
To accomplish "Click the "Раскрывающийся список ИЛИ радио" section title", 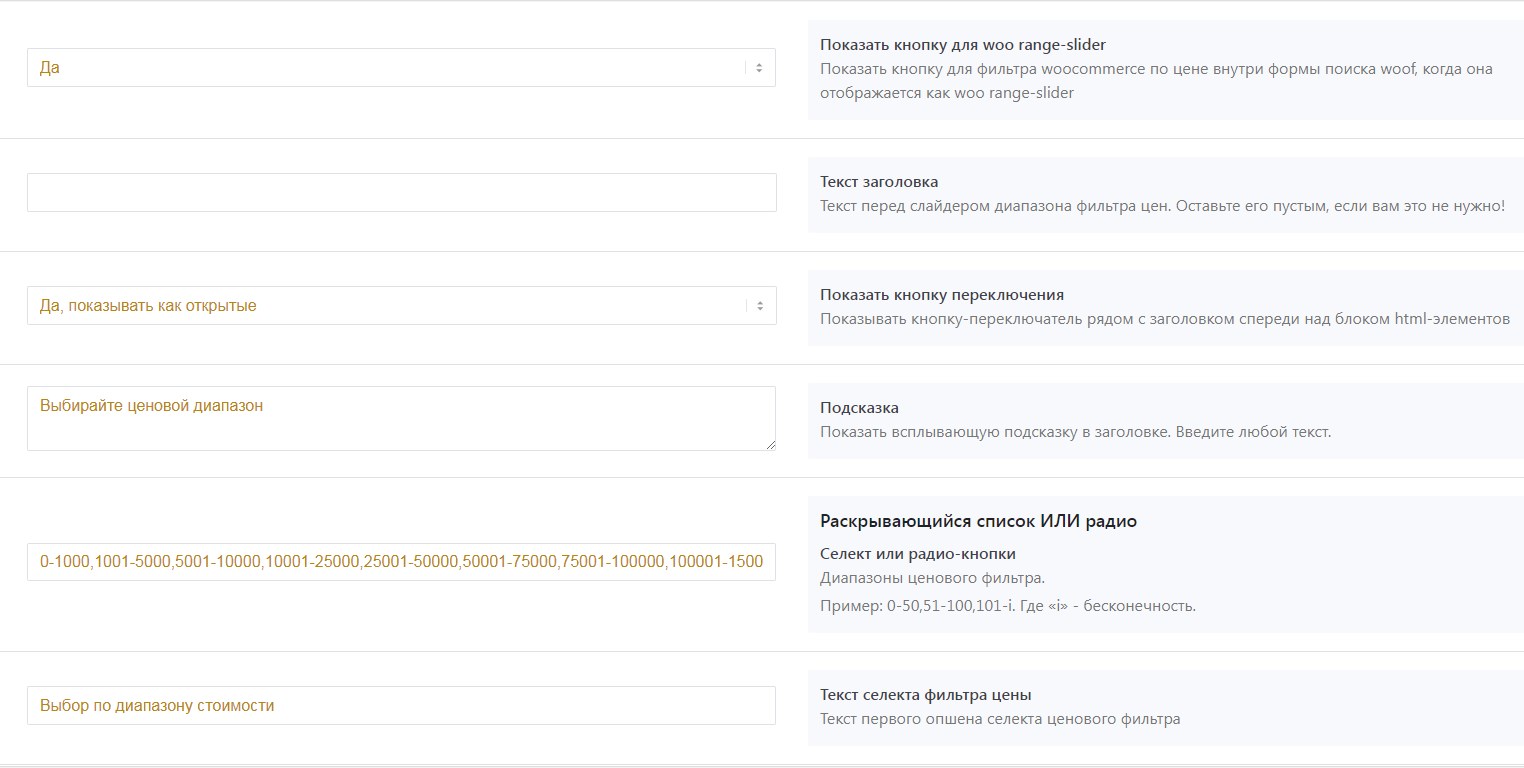I will click(978, 521).
